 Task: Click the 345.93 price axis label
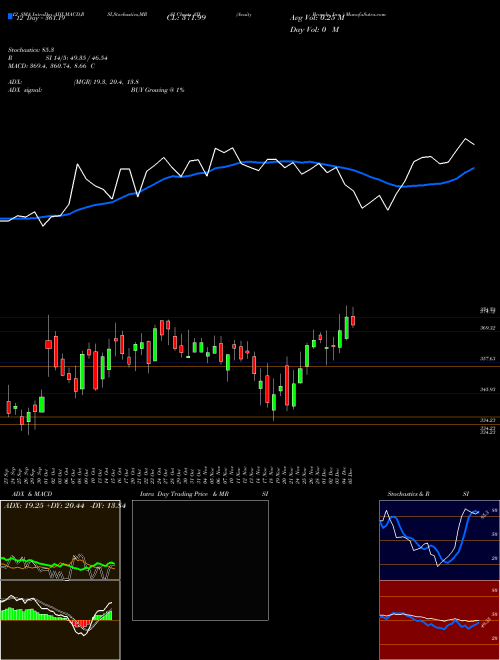[x=487, y=390]
